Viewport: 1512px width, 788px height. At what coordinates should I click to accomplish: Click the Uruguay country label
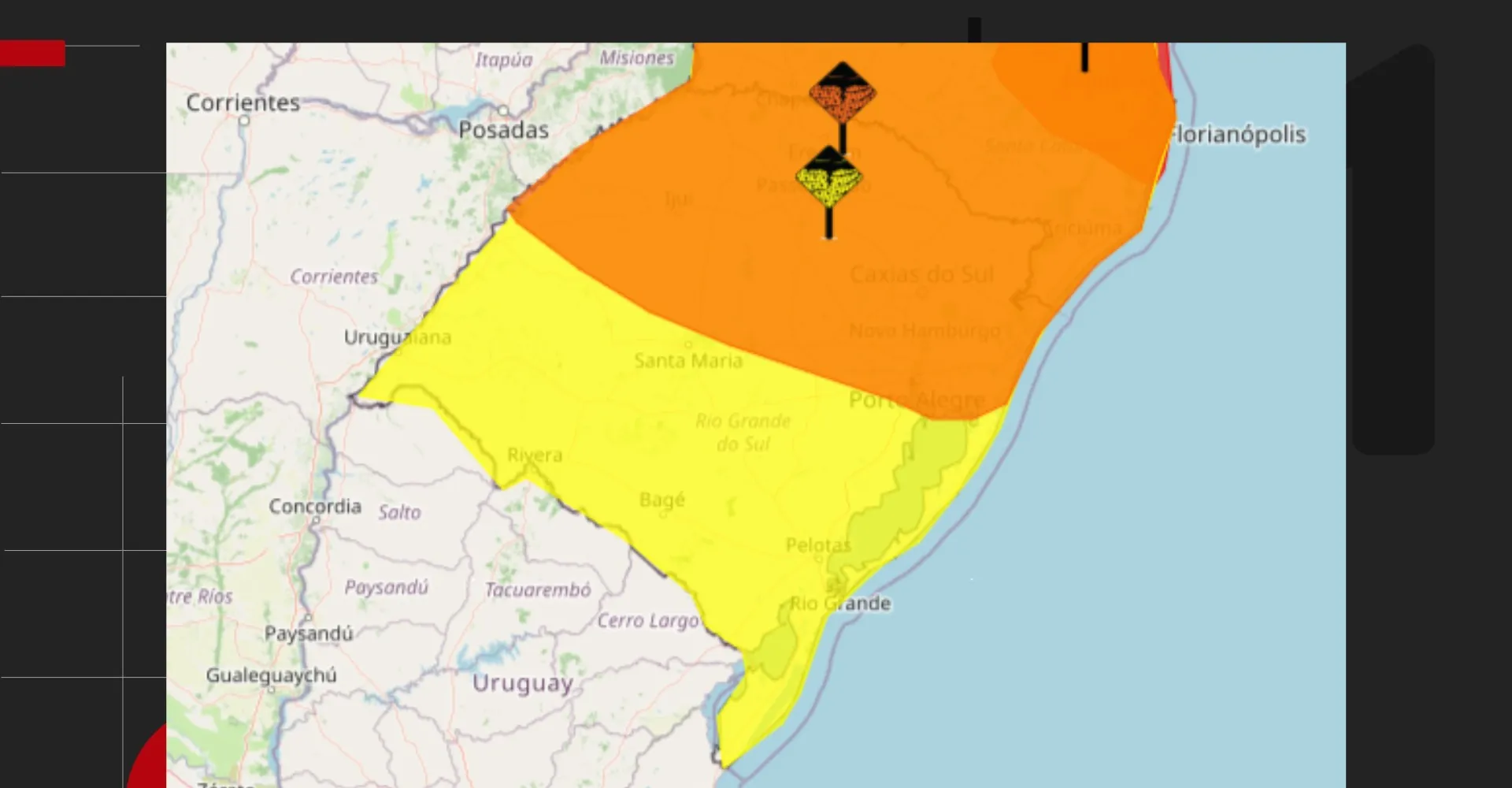click(x=522, y=682)
